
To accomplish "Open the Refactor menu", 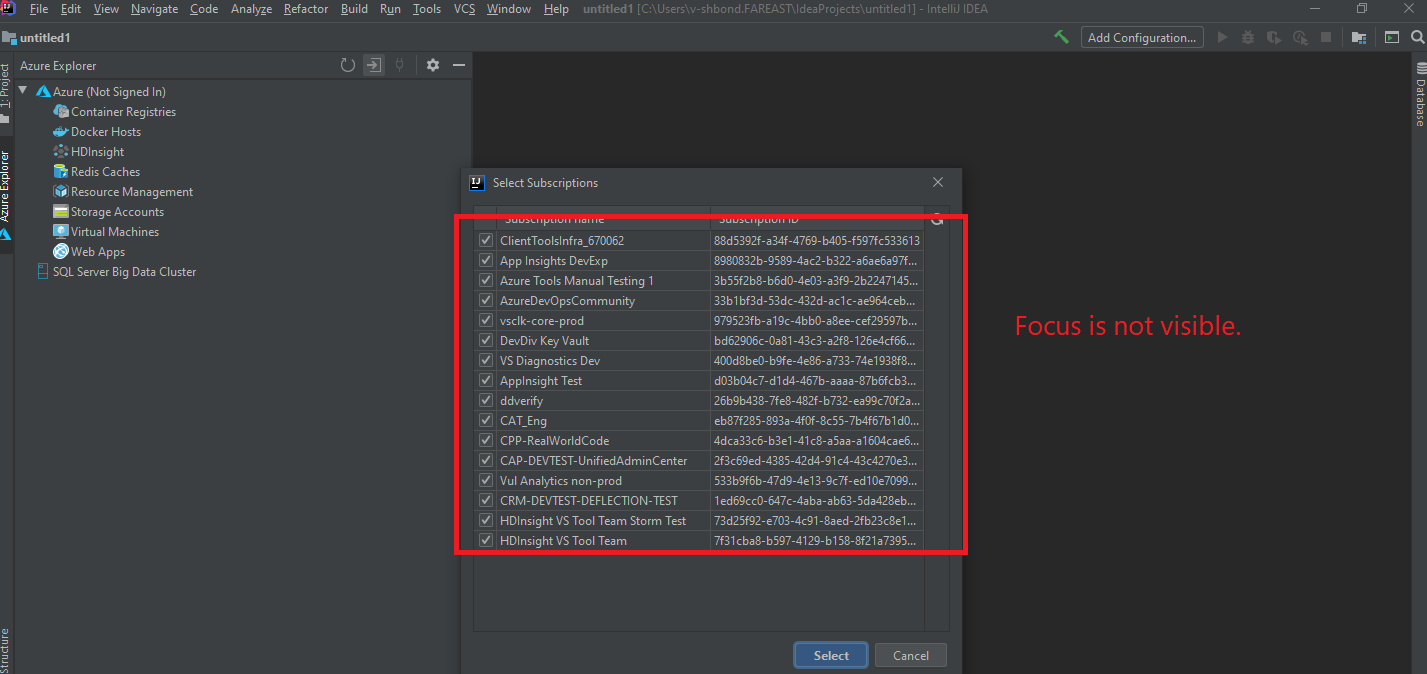I will (305, 8).
